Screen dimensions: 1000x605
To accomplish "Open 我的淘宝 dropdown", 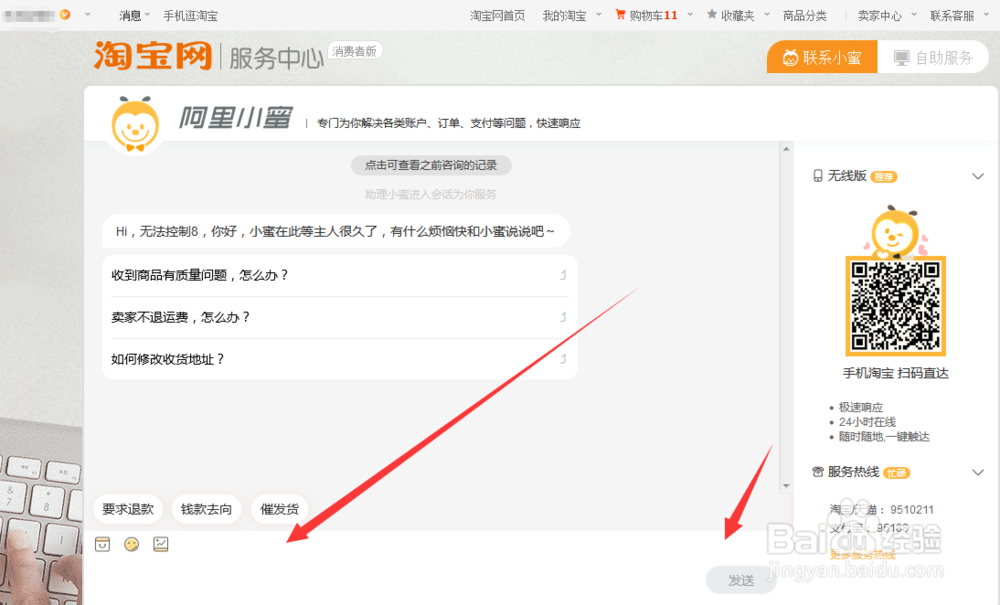I will pyautogui.click(x=571, y=15).
